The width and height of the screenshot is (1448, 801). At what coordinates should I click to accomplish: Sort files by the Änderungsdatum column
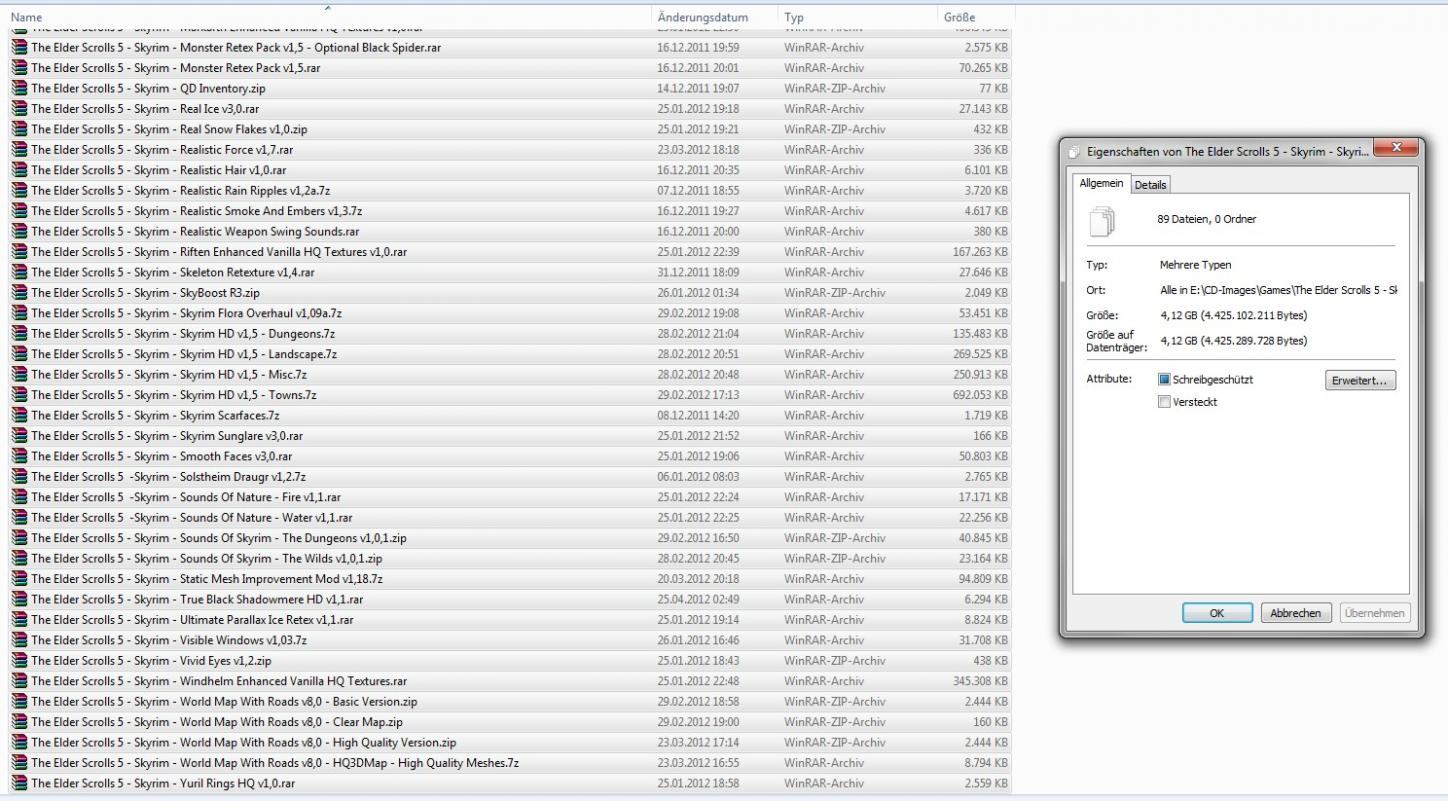pos(715,17)
